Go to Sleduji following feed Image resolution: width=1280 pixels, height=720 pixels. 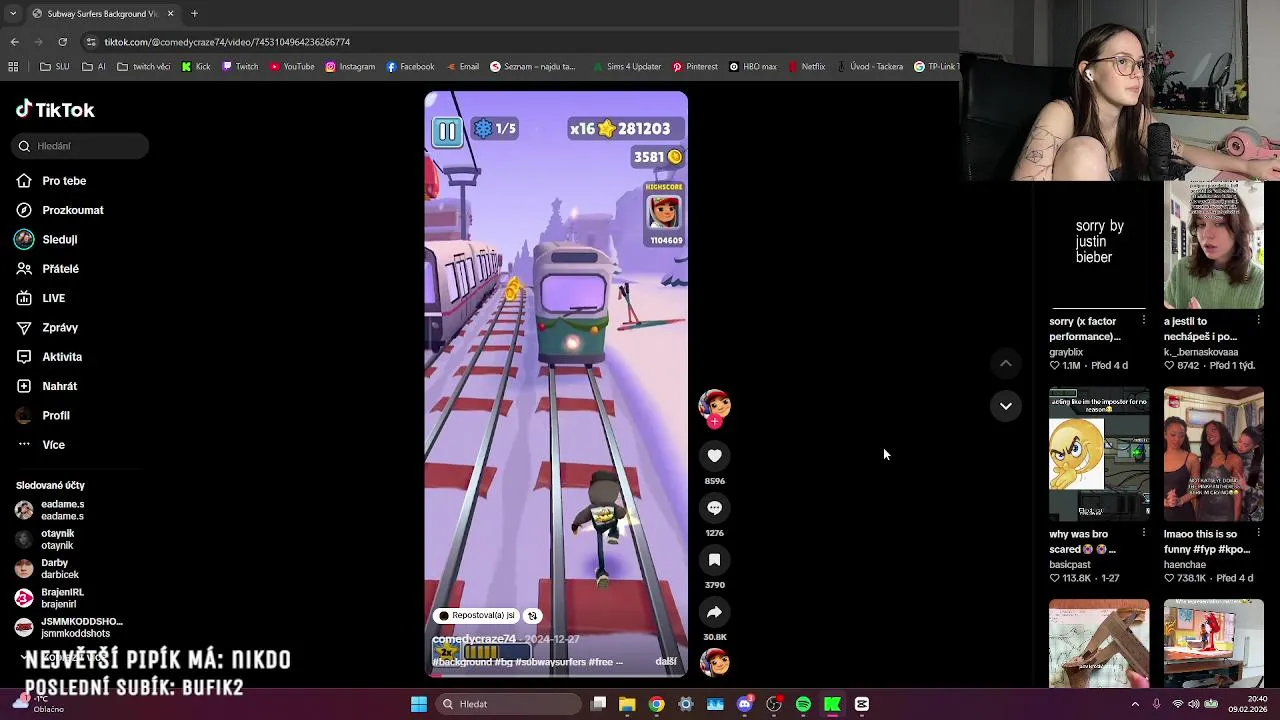coord(47,240)
